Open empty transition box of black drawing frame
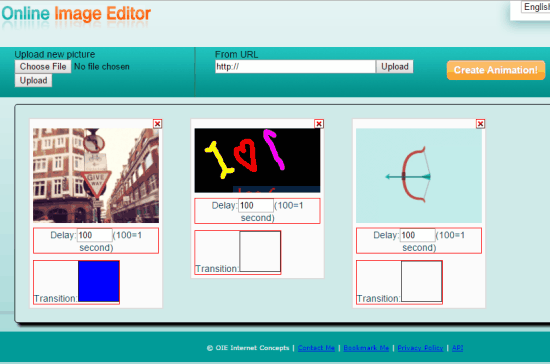The width and height of the screenshot is (550, 364). 260,251
